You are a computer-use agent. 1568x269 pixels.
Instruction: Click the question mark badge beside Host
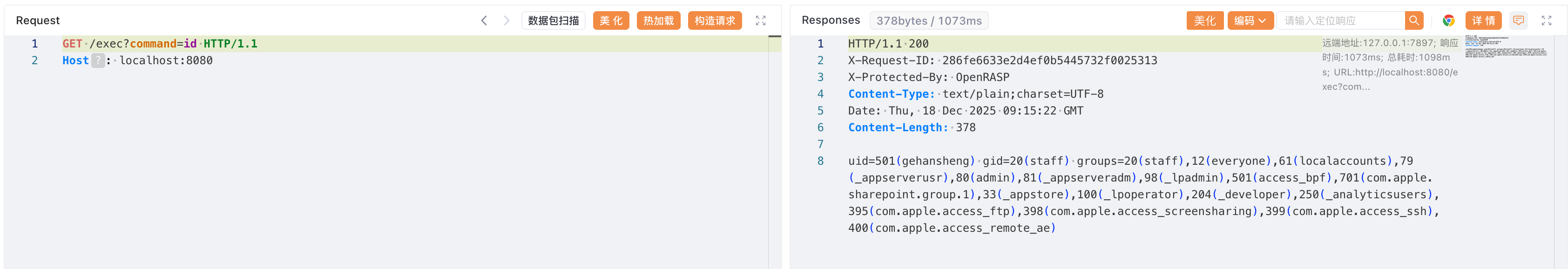click(98, 61)
